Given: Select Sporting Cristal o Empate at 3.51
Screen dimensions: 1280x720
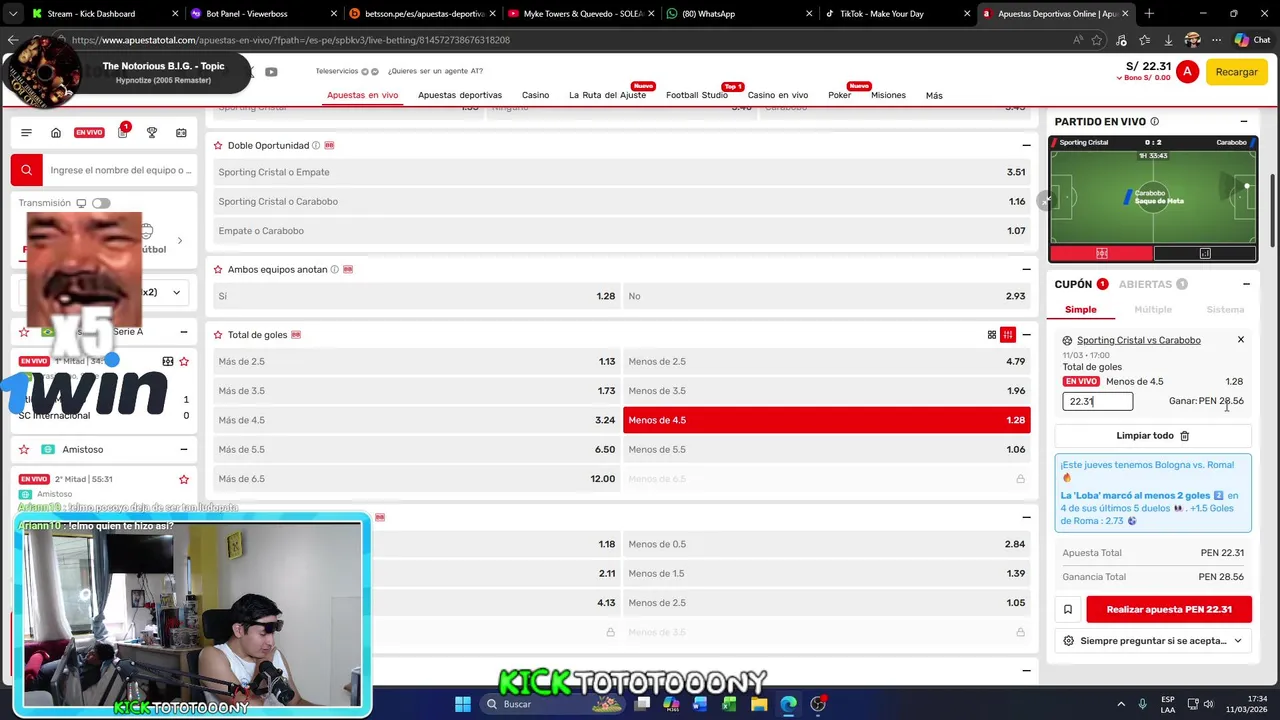Looking at the screenshot, I should click(621, 172).
